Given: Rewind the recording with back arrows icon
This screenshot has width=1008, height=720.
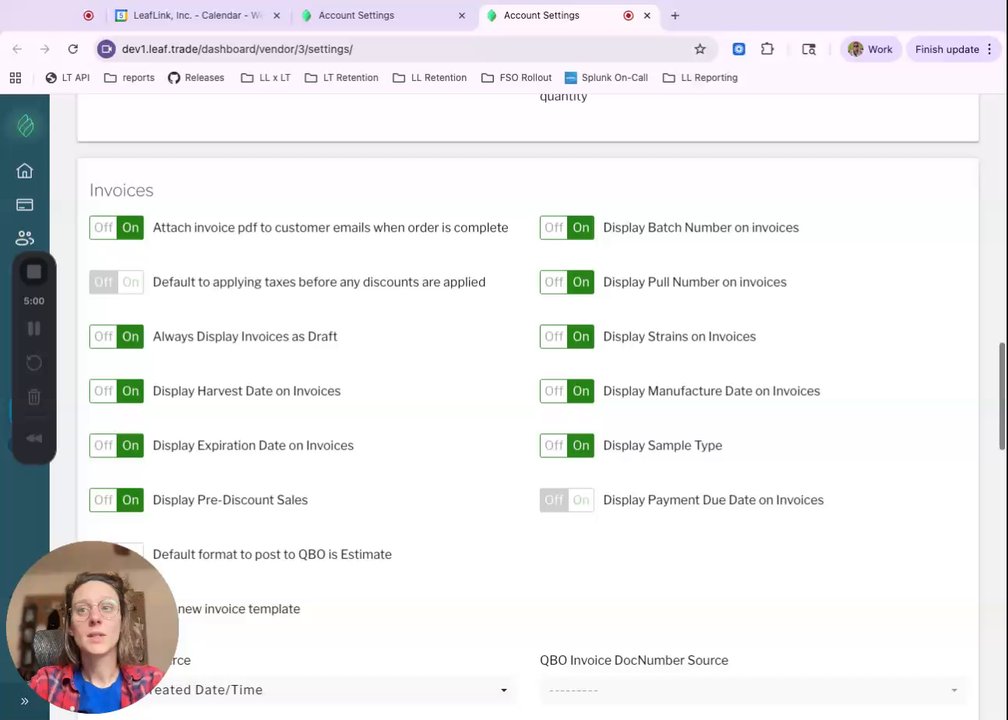Looking at the screenshot, I should [x=33, y=438].
